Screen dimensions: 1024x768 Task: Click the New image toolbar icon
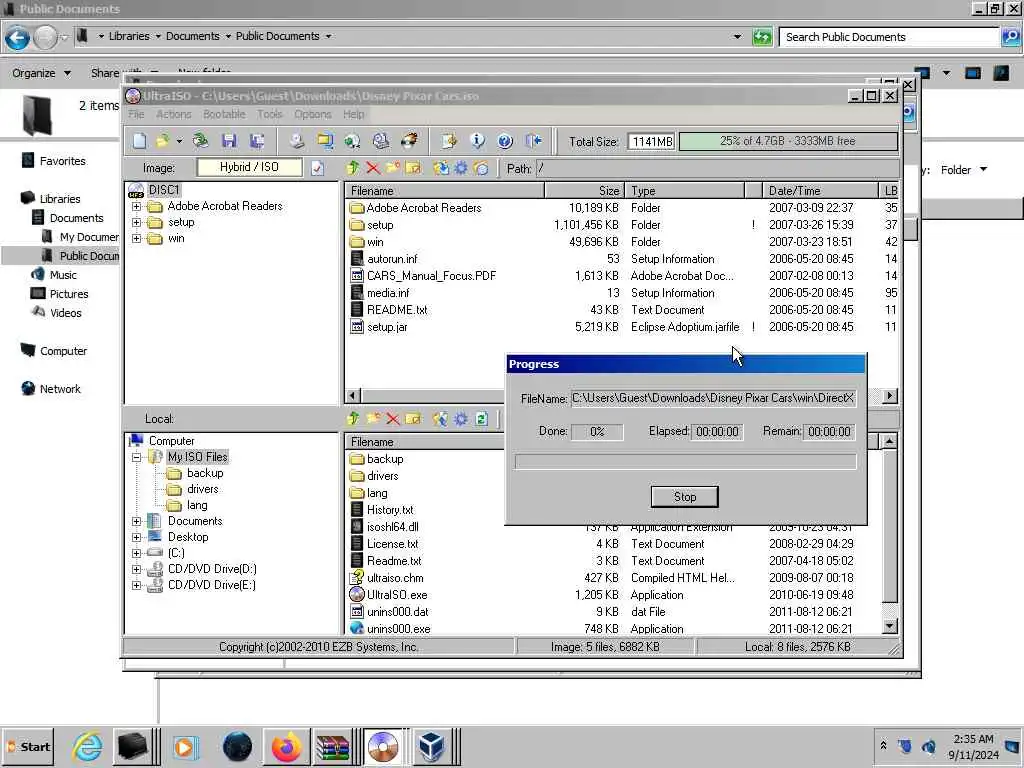point(140,141)
